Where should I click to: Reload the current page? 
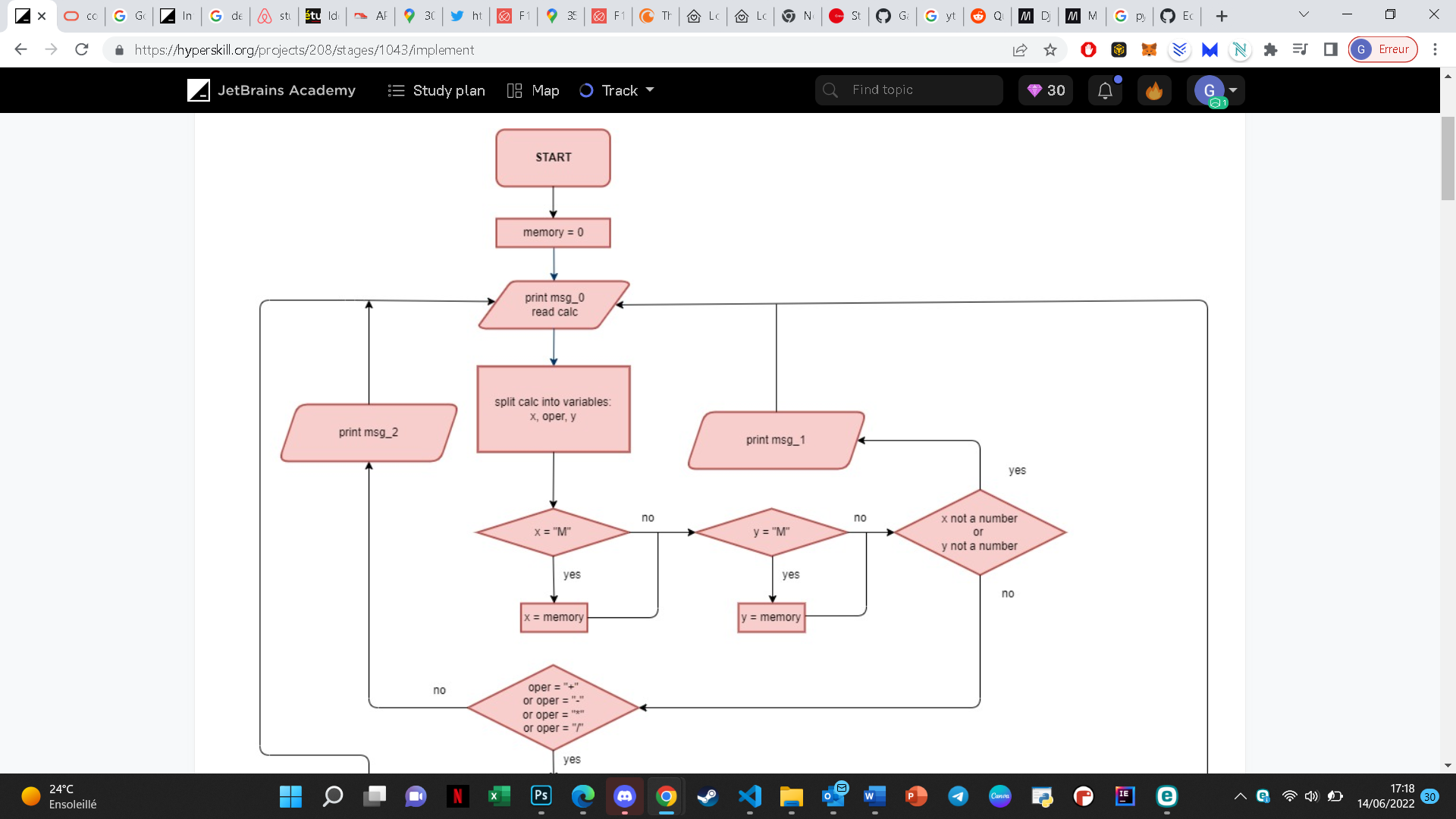tap(82, 49)
